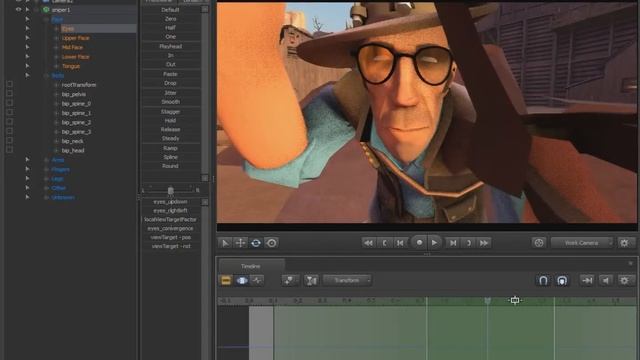Collapse the Body group
The image size is (640, 360).
(x=46, y=76)
